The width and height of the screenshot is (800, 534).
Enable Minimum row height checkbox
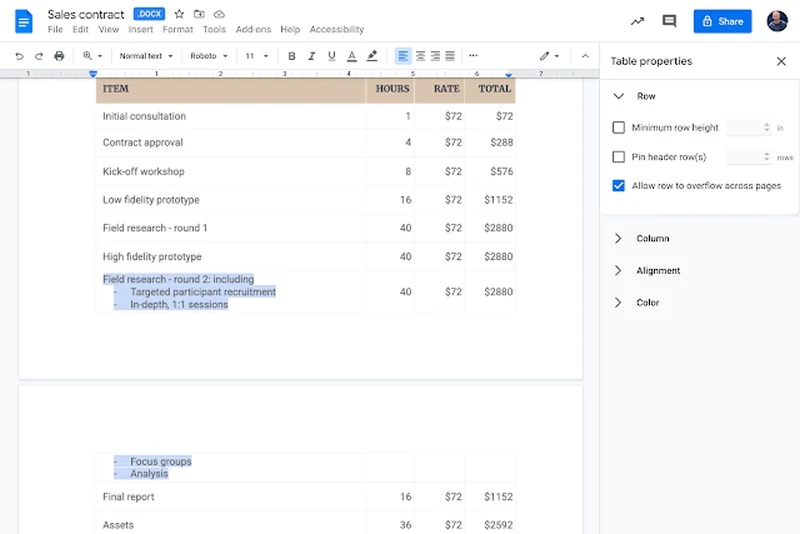[x=619, y=128]
